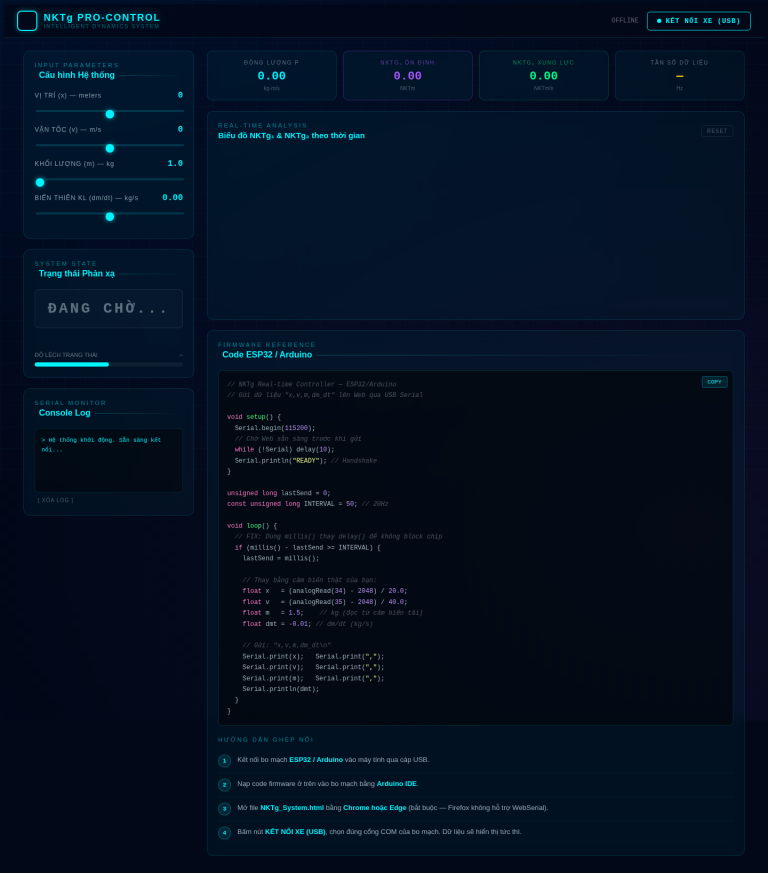768x873 pixels.
Task: Click the RESET chart button
Action: click(x=716, y=131)
